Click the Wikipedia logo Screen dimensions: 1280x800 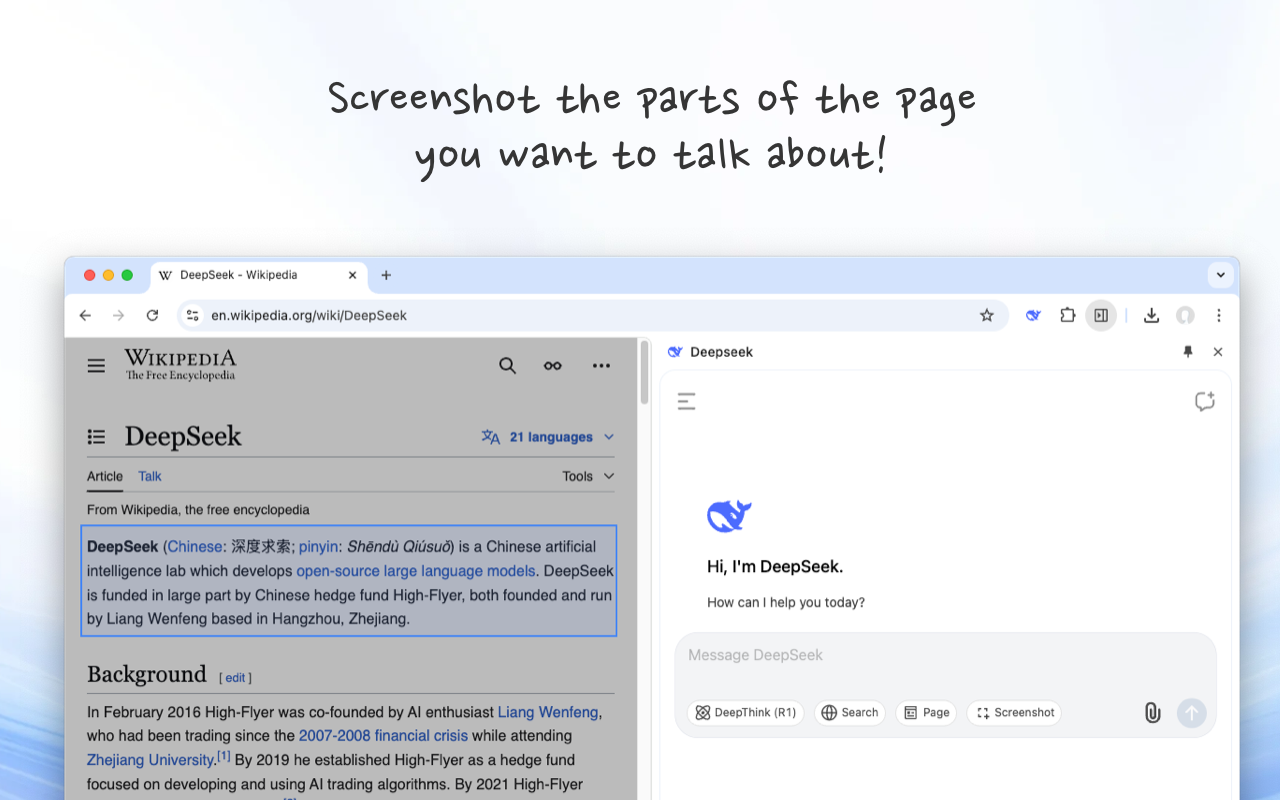181,365
